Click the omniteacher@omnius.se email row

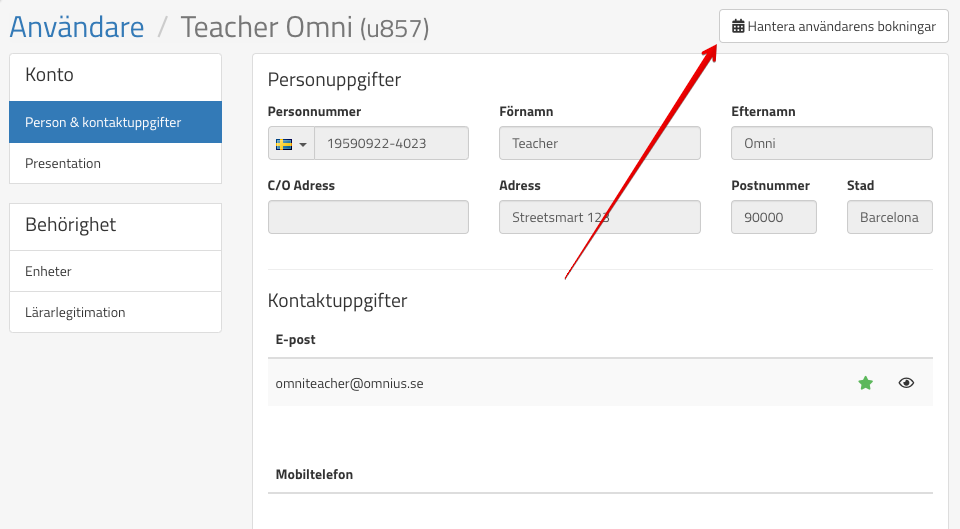pyautogui.click(x=350, y=383)
